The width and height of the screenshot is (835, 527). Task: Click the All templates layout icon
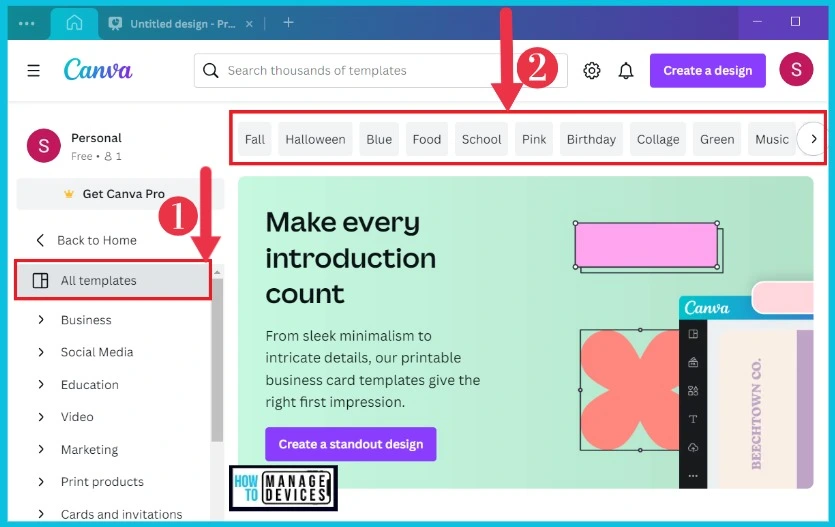40,280
